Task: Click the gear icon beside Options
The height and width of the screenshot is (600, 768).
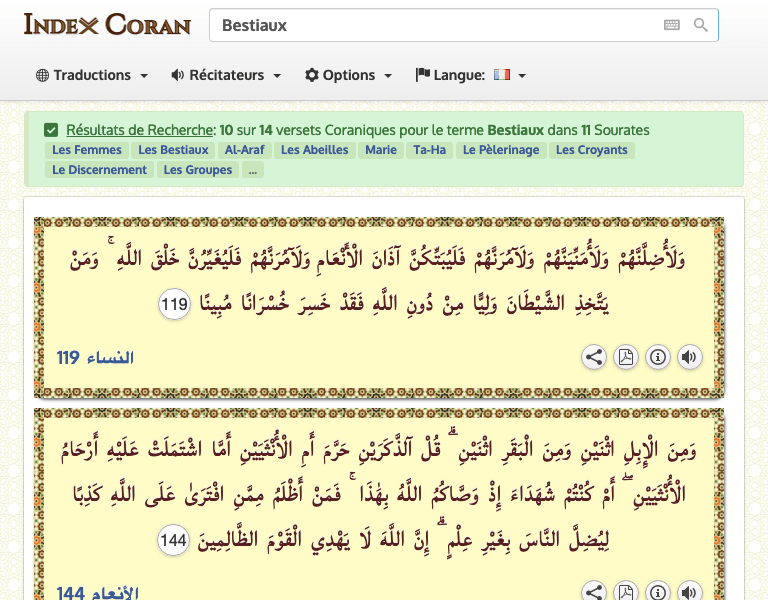Action: [312, 75]
